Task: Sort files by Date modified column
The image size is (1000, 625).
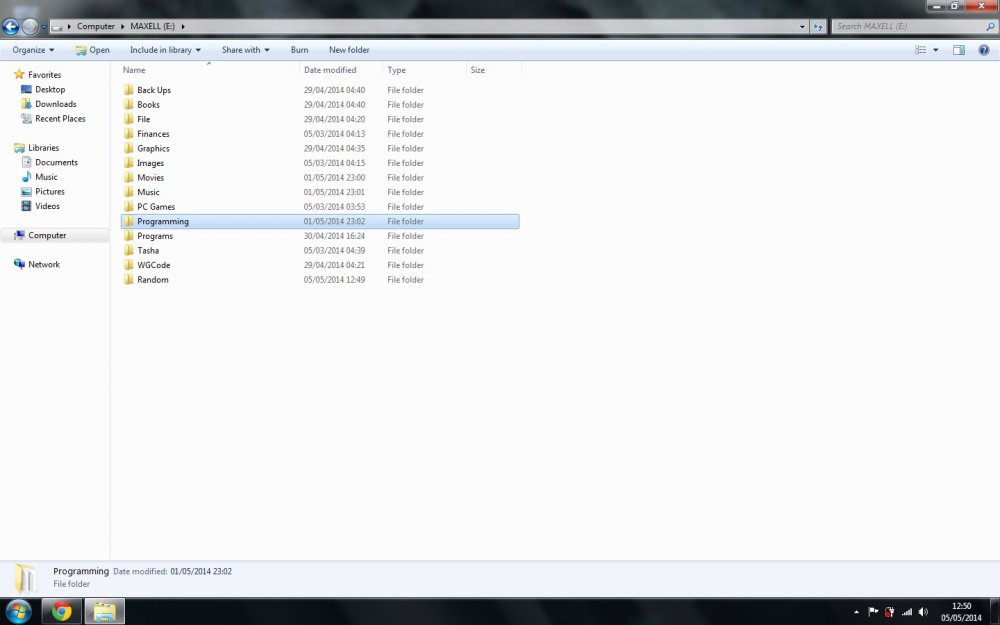Action: (330, 70)
